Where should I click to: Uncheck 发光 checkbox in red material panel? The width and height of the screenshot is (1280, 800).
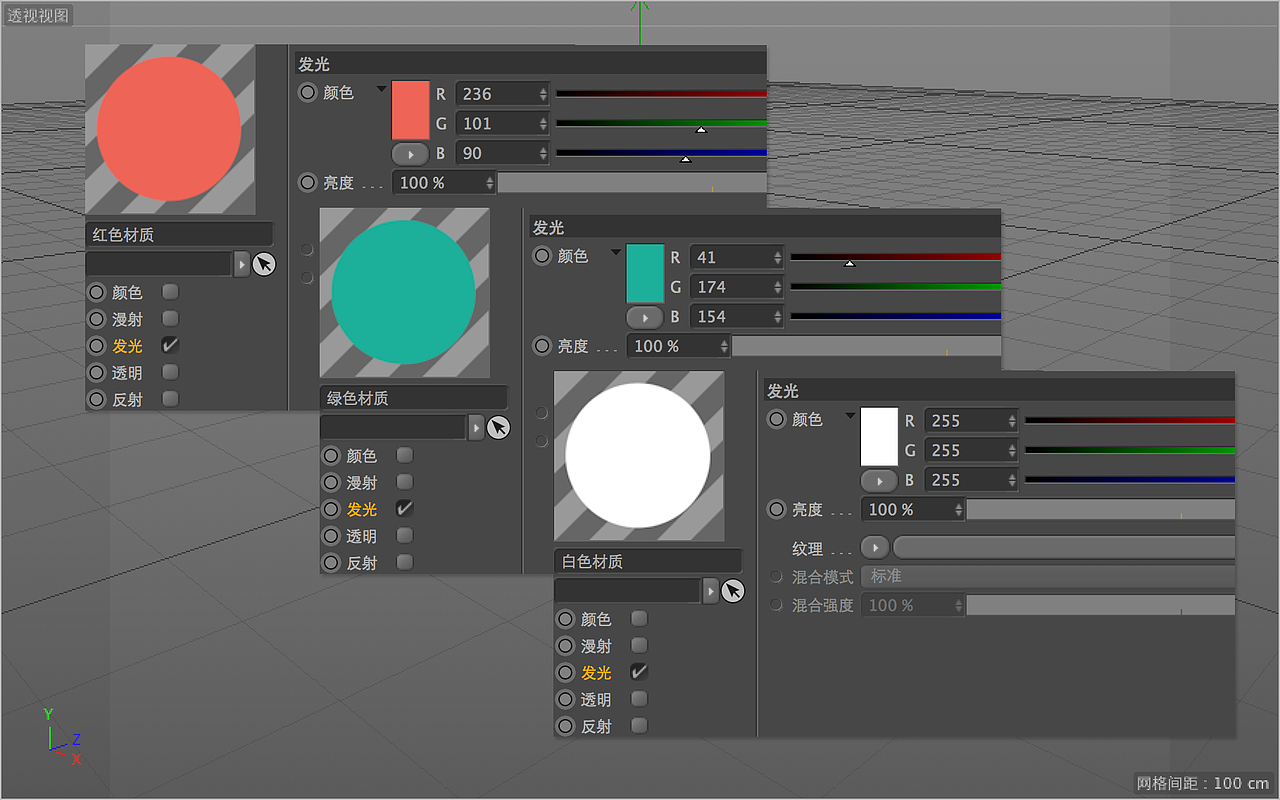click(170, 345)
